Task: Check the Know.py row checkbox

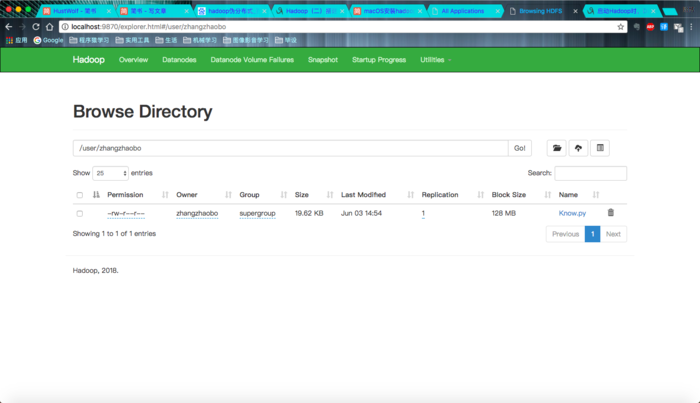Action: (x=79, y=213)
